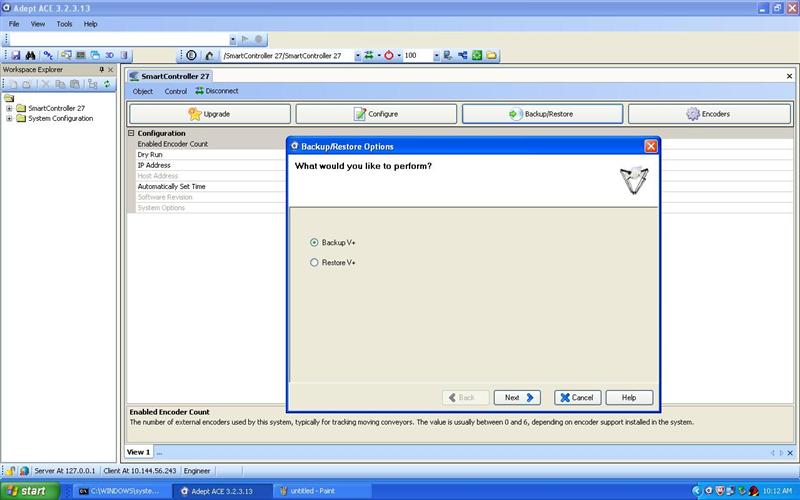
Task: Collapse the Configuration property group
Action: click(x=131, y=133)
